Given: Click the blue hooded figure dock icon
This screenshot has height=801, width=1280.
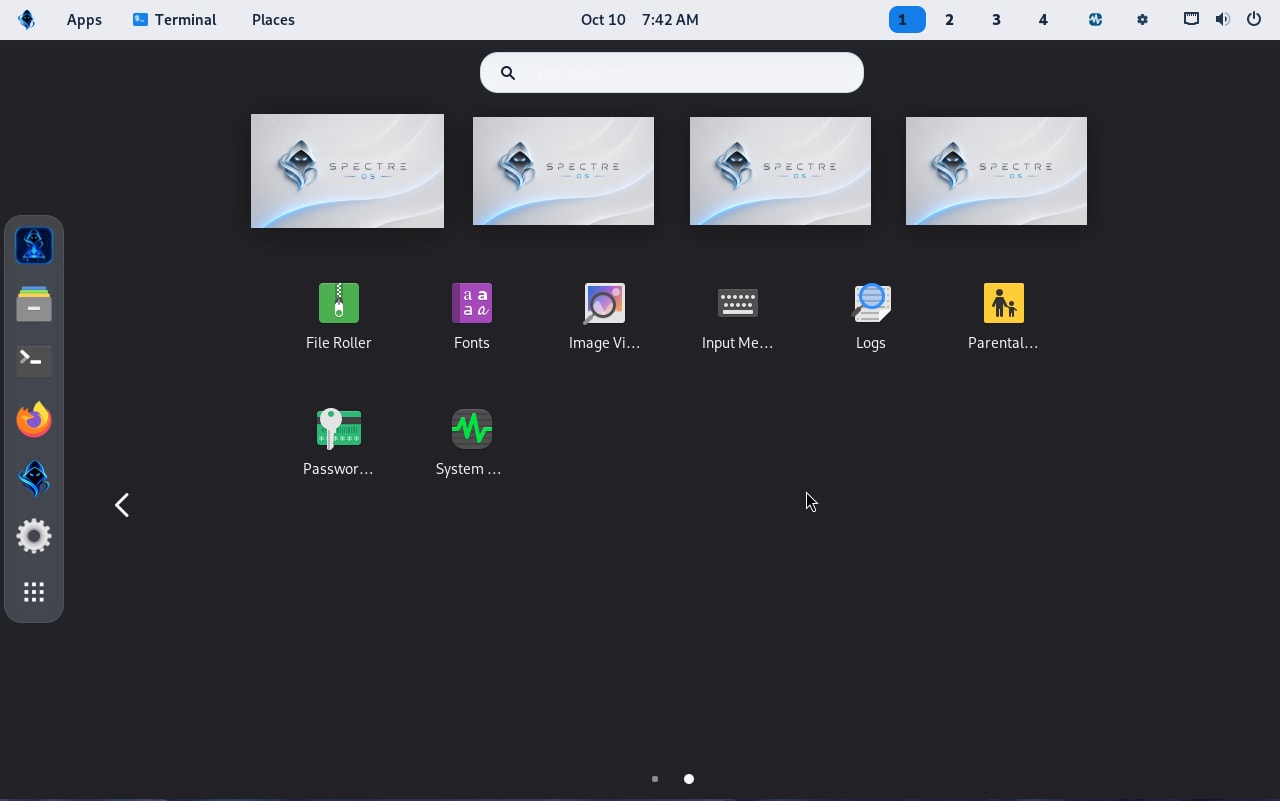Looking at the screenshot, I should point(34,478).
